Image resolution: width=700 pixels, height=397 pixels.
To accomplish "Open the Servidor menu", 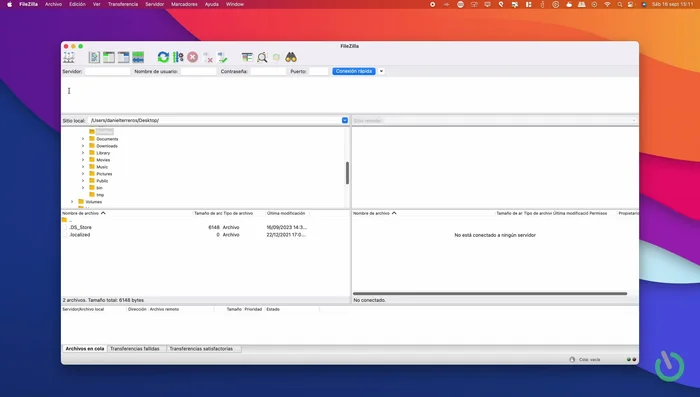I will pos(154,4).
